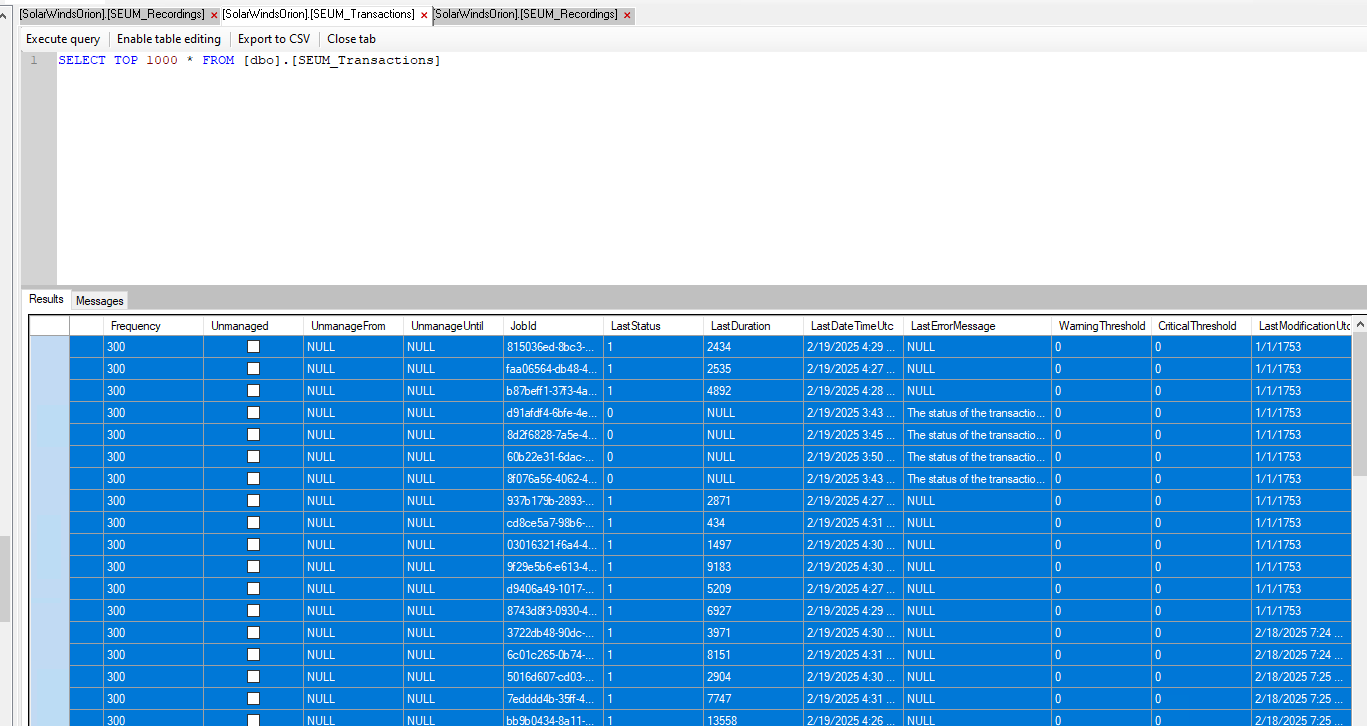Click the LastErrorMessage column header
The image size is (1367, 726).
(977, 326)
